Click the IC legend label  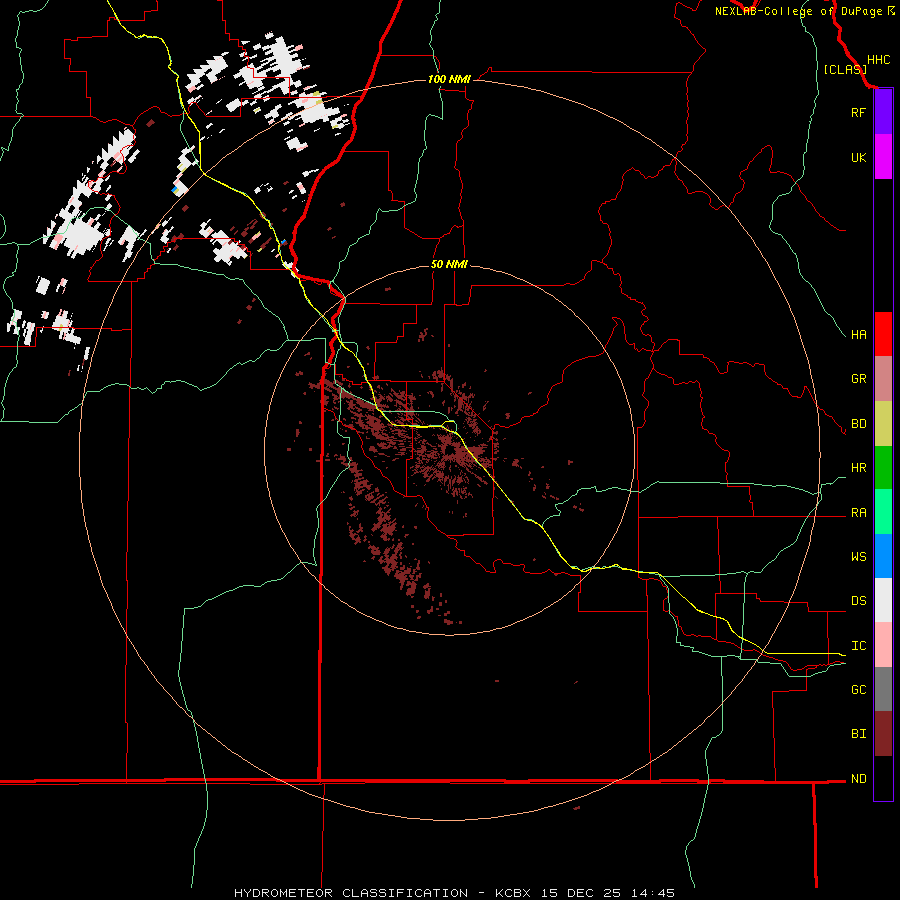pos(858,646)
